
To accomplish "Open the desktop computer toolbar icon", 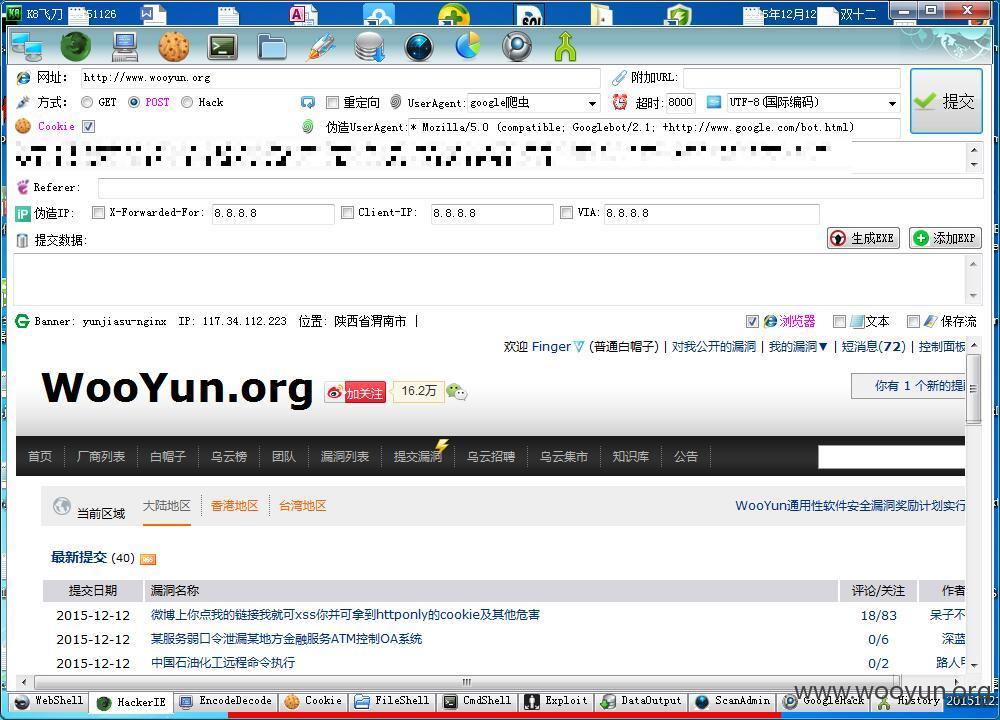I will coord(125,47).
